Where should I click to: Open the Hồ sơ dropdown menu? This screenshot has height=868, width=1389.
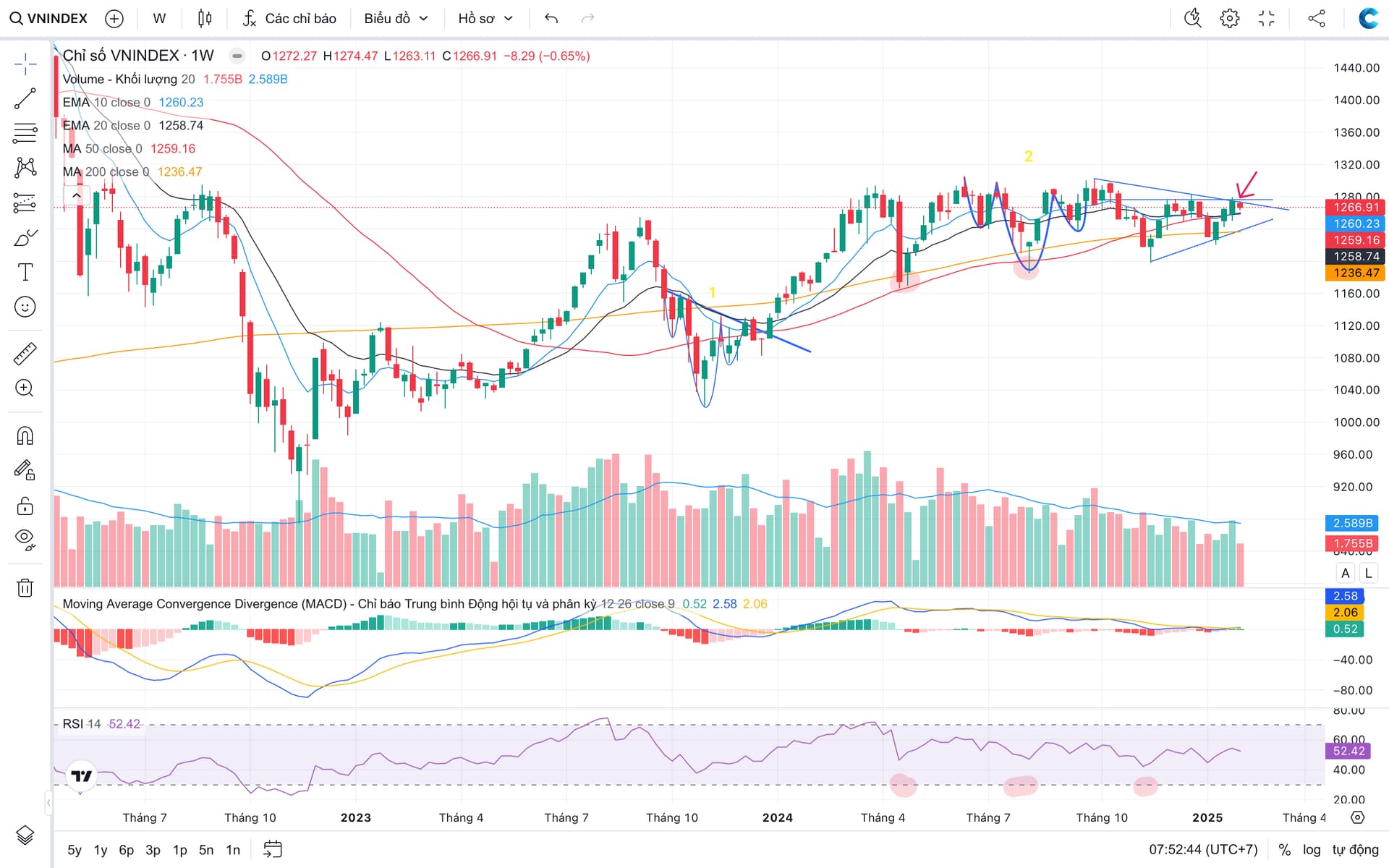point(485,18)
